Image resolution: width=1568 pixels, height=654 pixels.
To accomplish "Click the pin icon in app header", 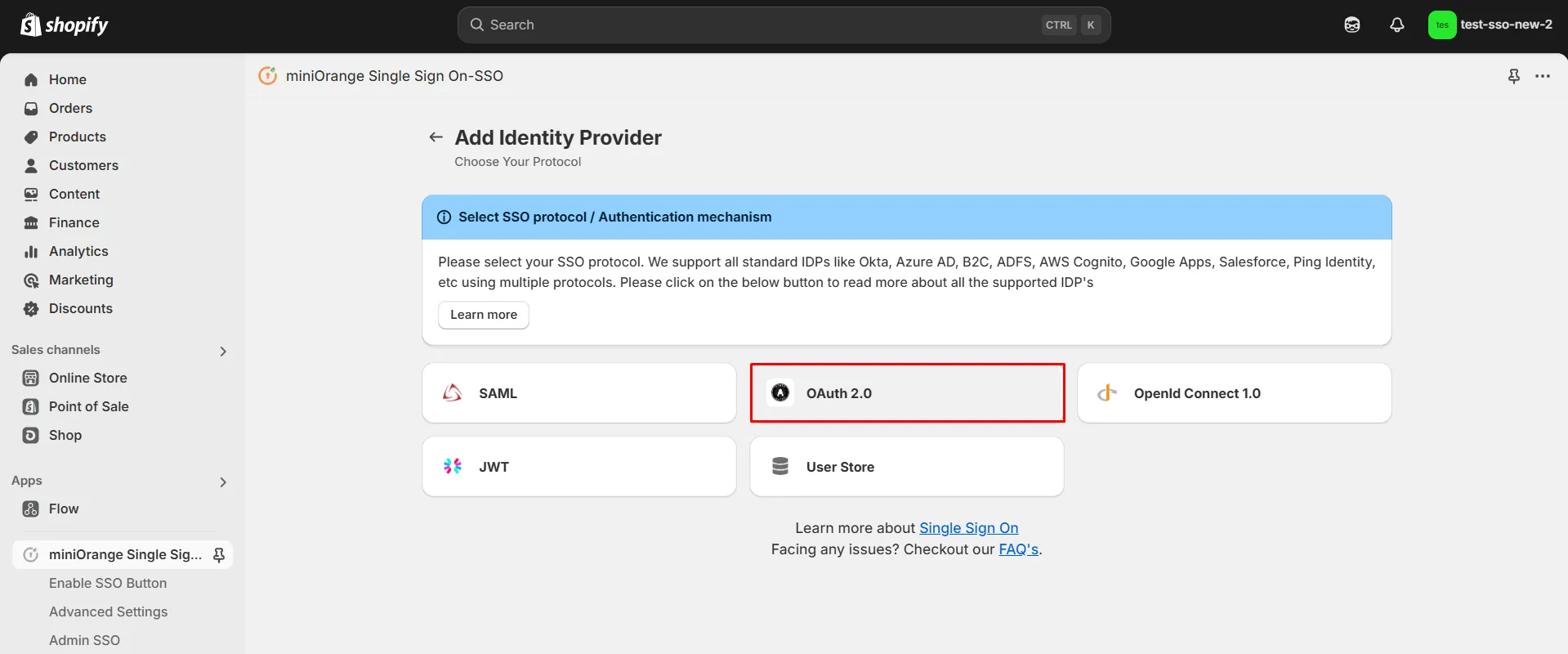I will tap(1514, 76).
